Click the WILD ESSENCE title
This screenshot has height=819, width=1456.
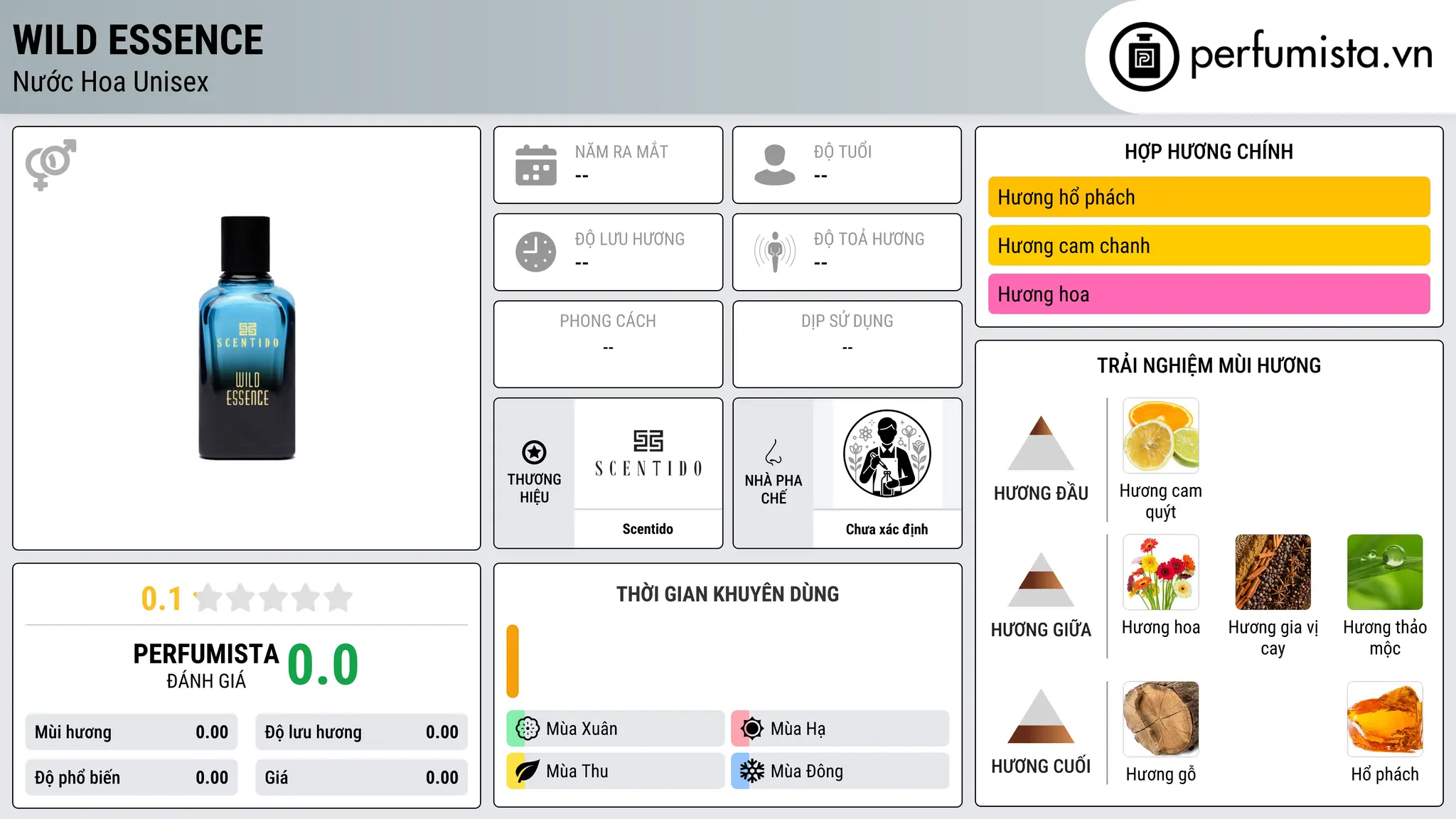[x=138, y=40]
